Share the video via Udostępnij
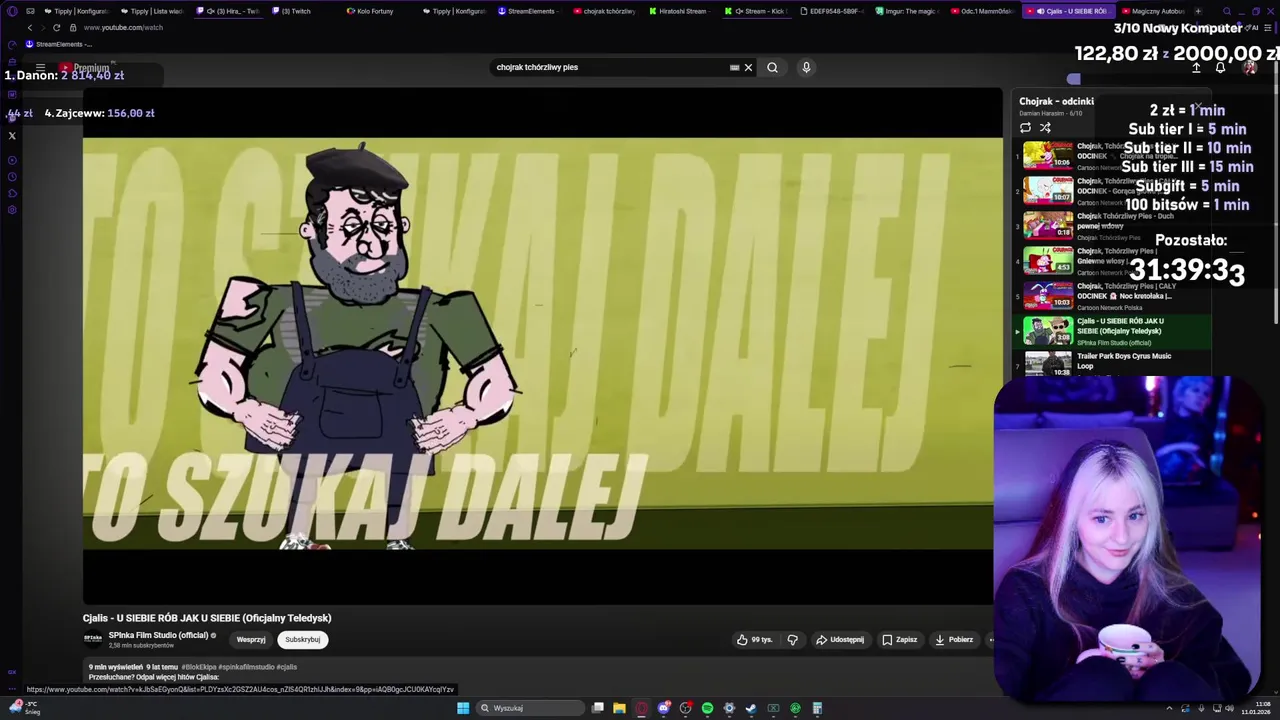 (x=840, y=640)
